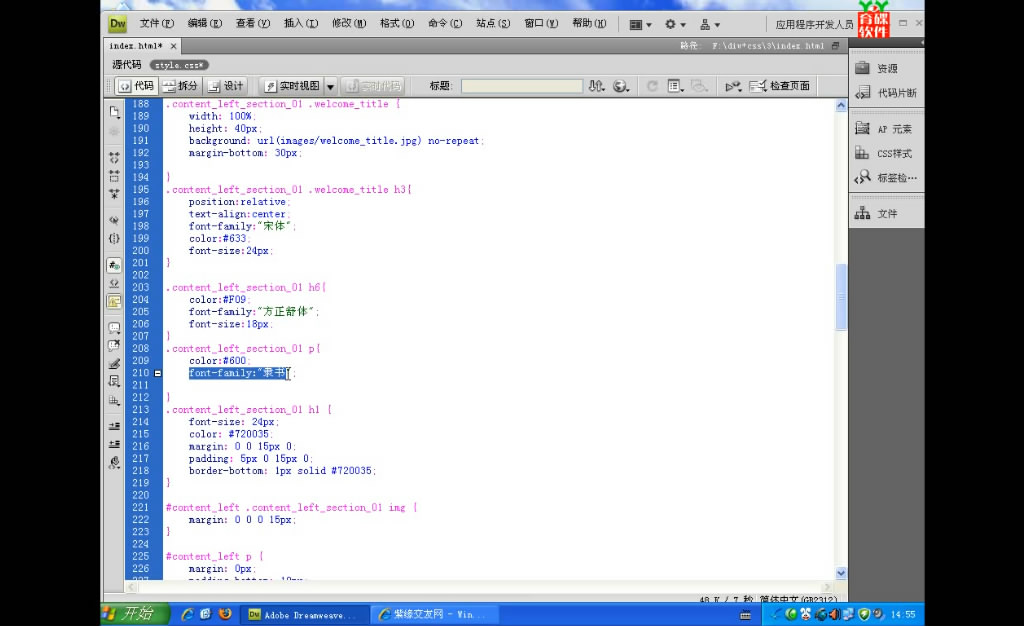This screenshot has width=1024, height=626.
Task: Close the index.html document tab
Action: click(x=173, y=46)
